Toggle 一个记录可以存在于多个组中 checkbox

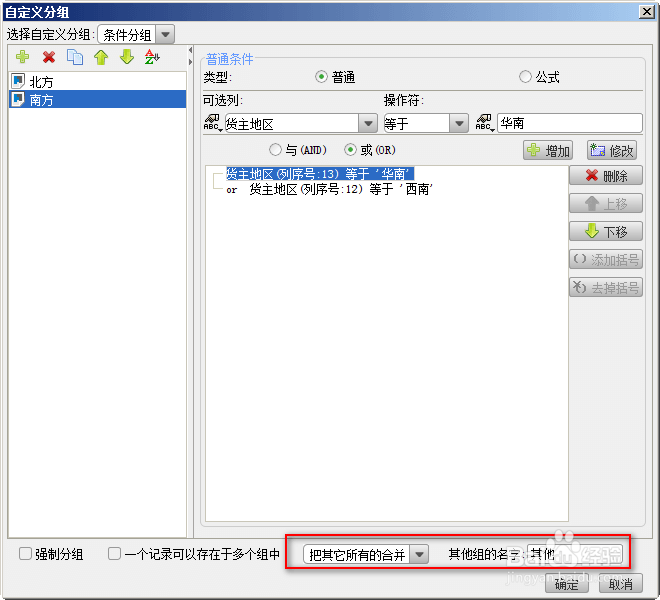click(x=114, y=553)
